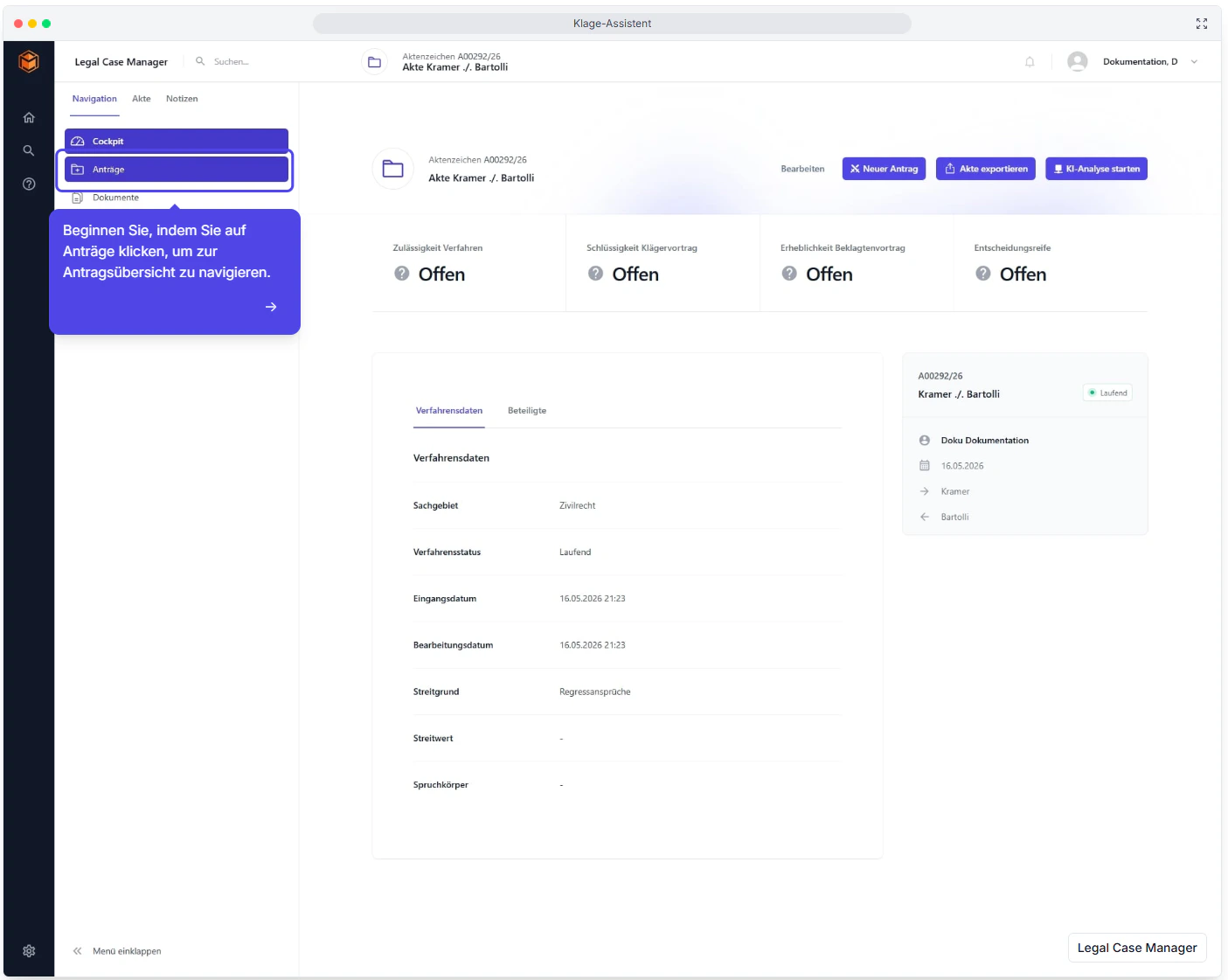The image size is (1228, 980).
Task: Open the user dropdown chevron next to Dokumentation
Action: pyautogui.click(x=1194, y=62)
